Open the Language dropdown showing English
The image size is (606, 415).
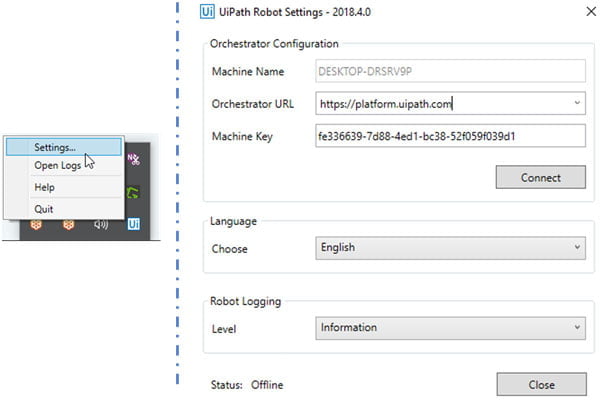pyautogui.click(x=450, y=248)
